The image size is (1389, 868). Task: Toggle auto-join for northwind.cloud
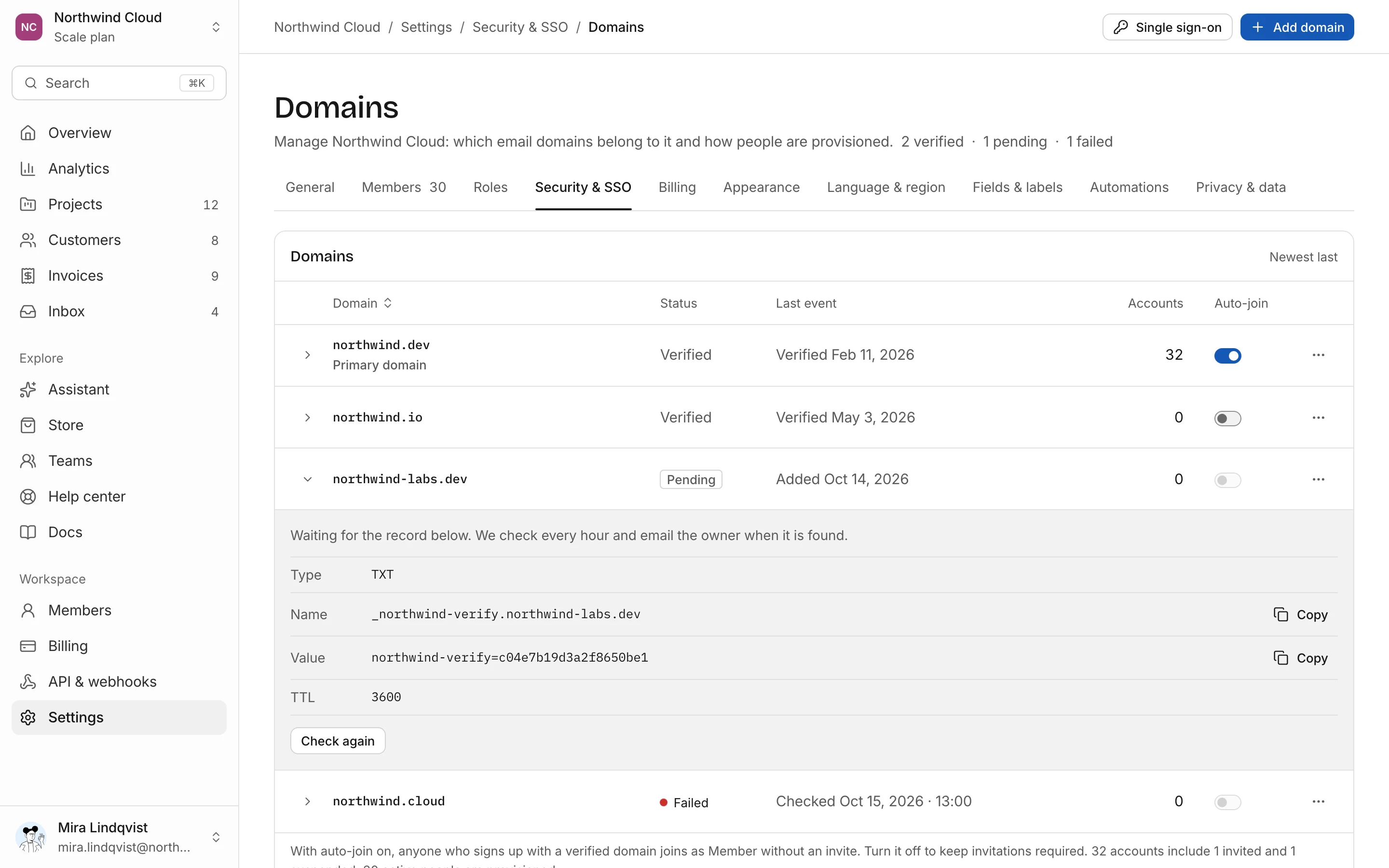coord(1227,802)
